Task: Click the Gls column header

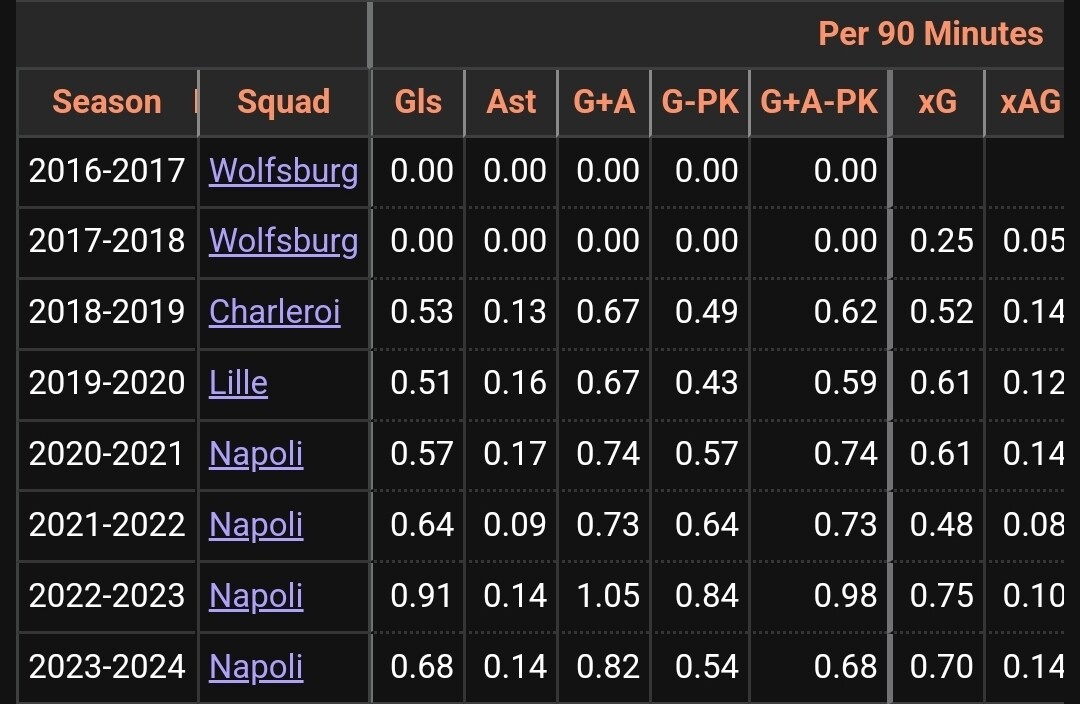Action: pos(418,102)
